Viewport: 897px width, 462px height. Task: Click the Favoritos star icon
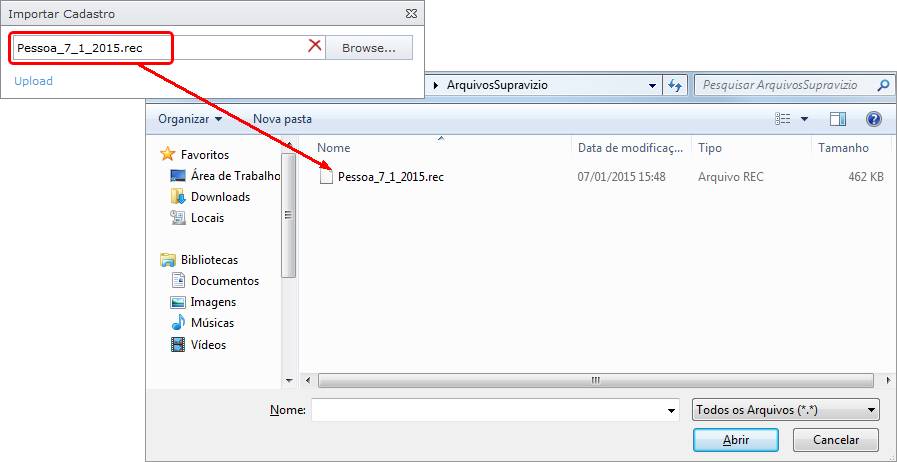coord(168,154)
